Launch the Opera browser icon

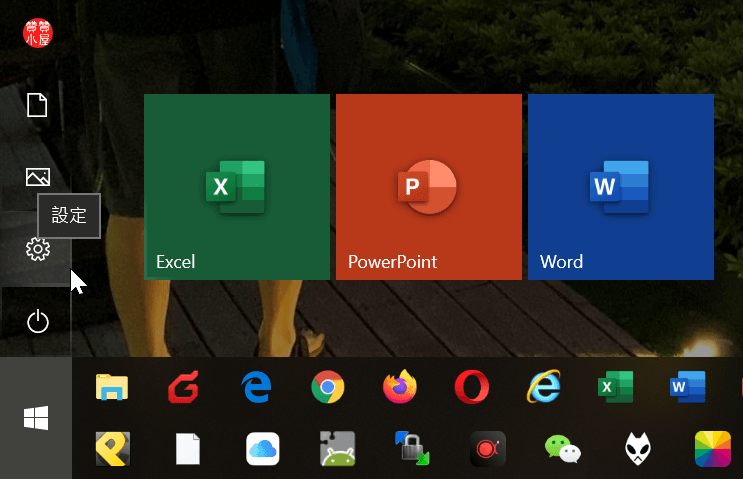[472, 387]
